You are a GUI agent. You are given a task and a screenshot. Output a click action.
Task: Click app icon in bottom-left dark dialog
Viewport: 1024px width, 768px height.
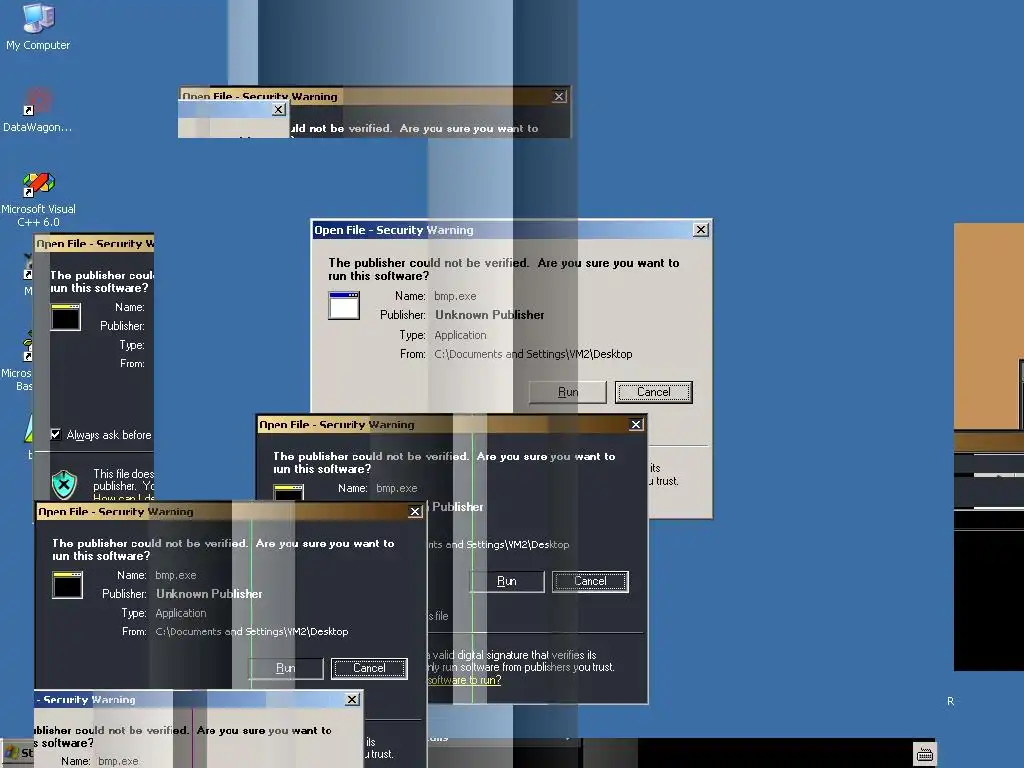[67, 585]
